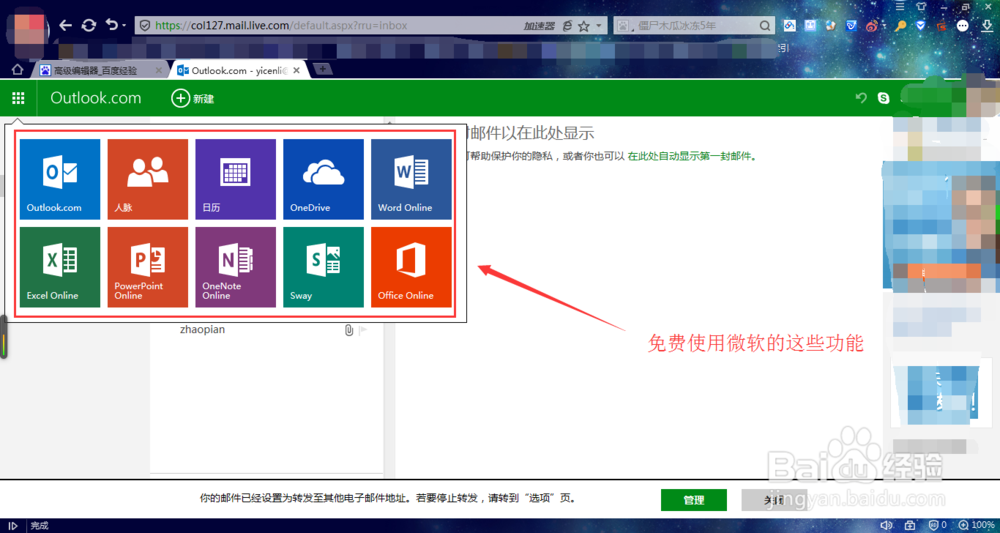
Task: Switch browser engine with the IE icon
Action: pos(568,26)
